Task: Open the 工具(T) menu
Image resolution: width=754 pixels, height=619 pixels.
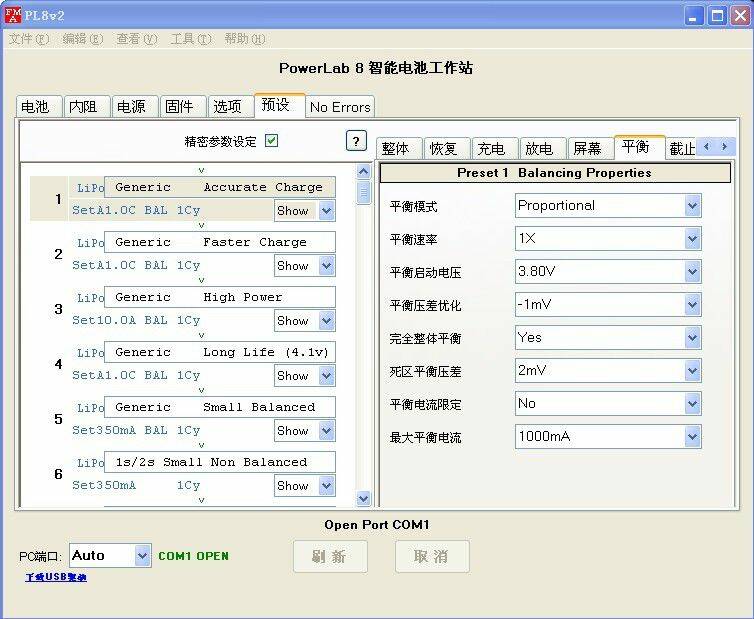Action: pos(191,39)
